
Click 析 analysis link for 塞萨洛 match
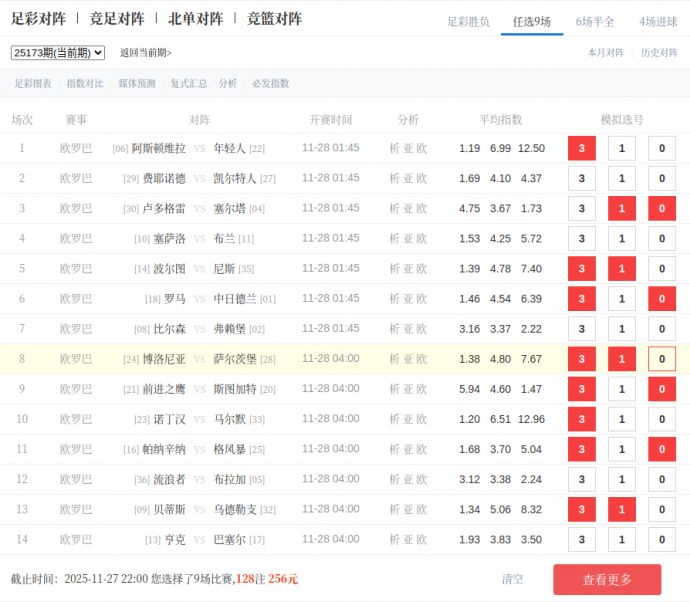[x=394, y=239]
